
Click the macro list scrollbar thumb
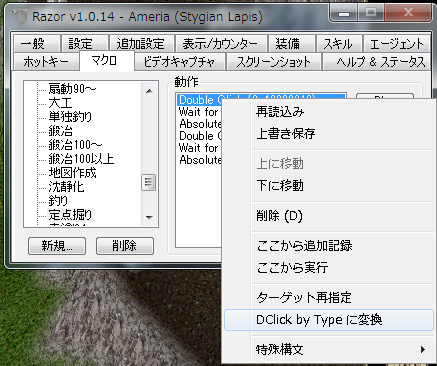(x=149, y=183)
